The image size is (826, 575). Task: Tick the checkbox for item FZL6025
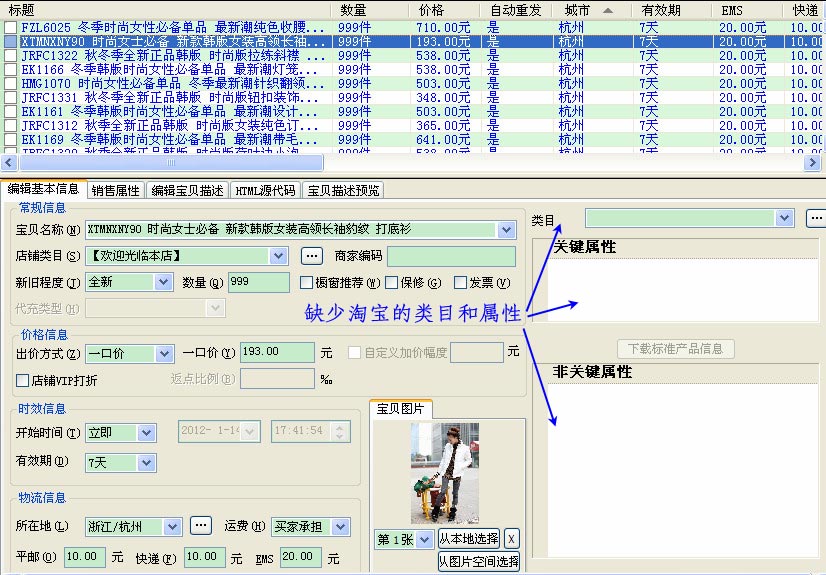click(11, 27)
